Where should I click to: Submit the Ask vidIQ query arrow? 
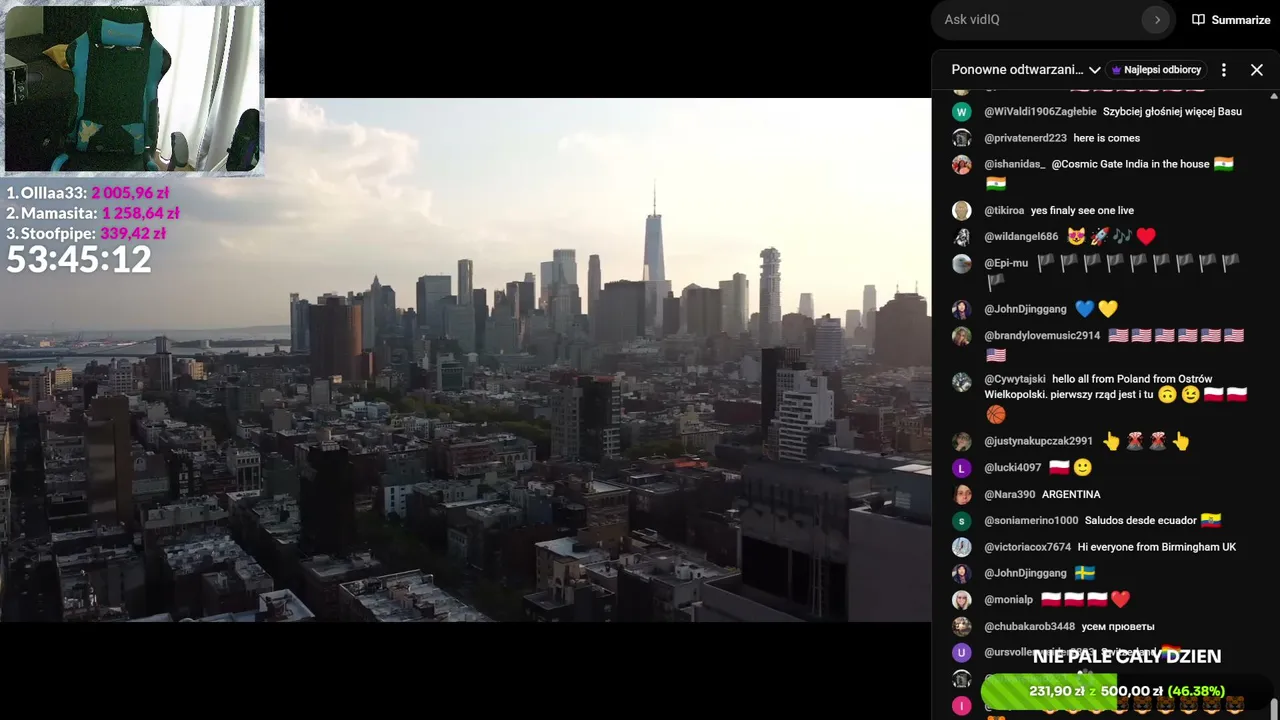[x=1157, y=20]
